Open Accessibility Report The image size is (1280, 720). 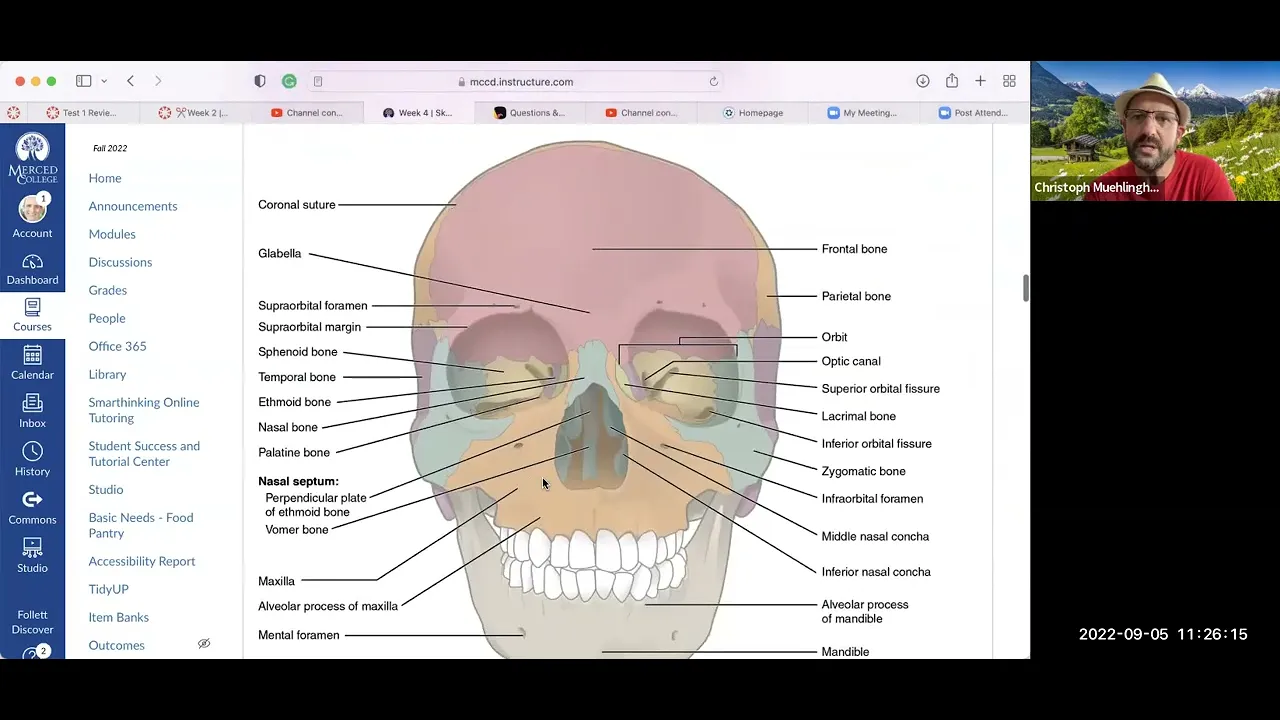click(142, 561)
